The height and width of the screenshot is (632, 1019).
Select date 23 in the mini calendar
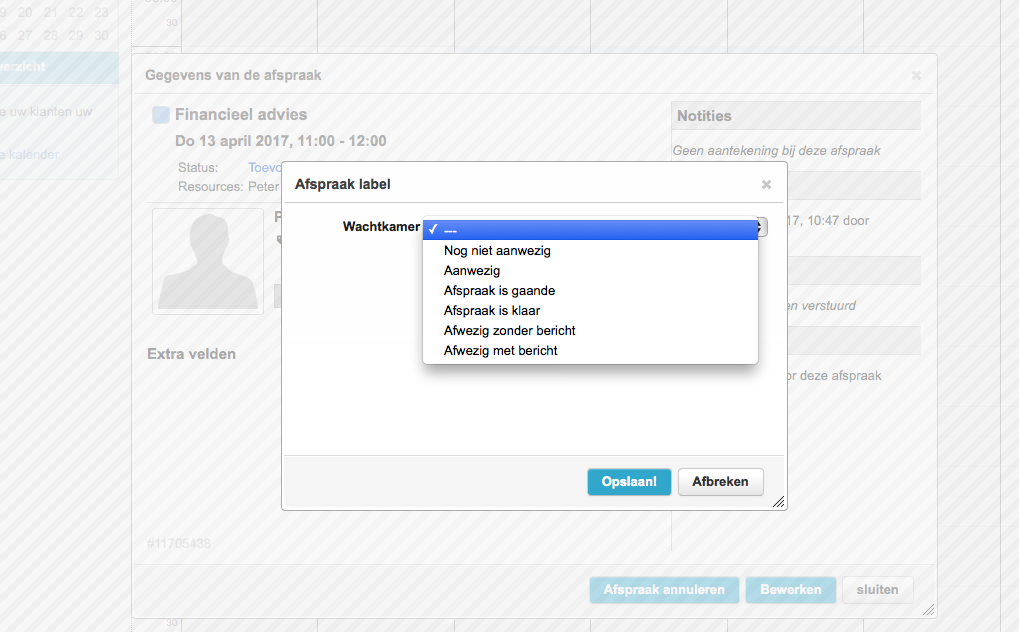click(x=101, y=13)
